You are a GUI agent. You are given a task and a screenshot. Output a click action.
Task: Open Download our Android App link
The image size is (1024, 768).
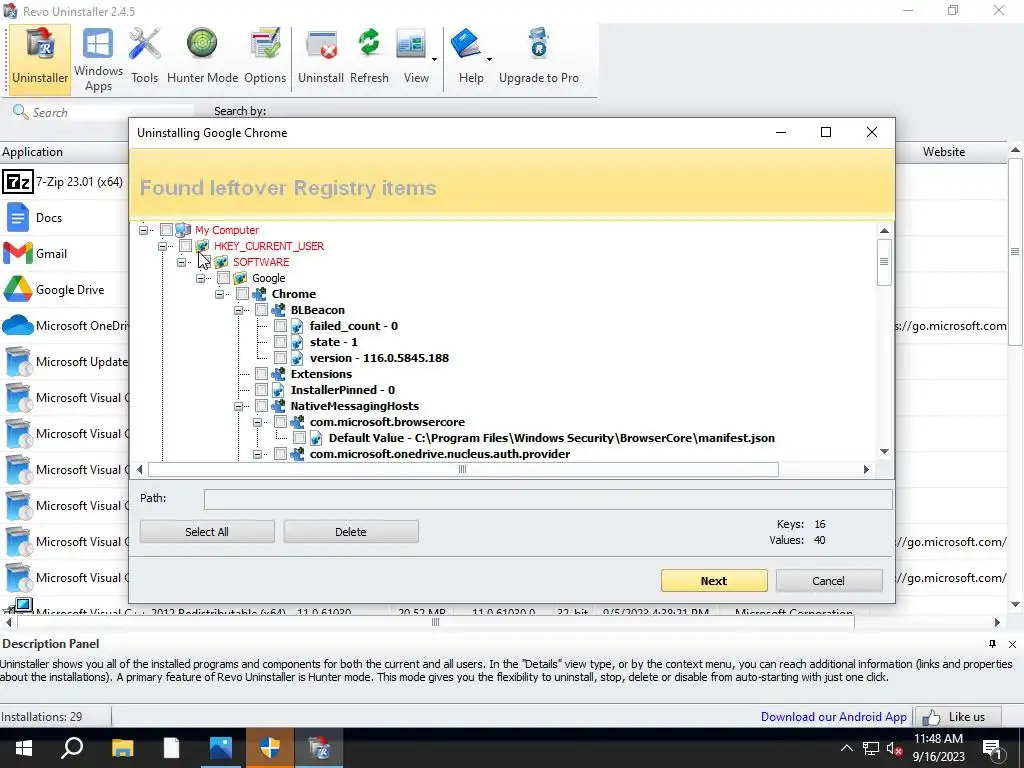point(834,716)
